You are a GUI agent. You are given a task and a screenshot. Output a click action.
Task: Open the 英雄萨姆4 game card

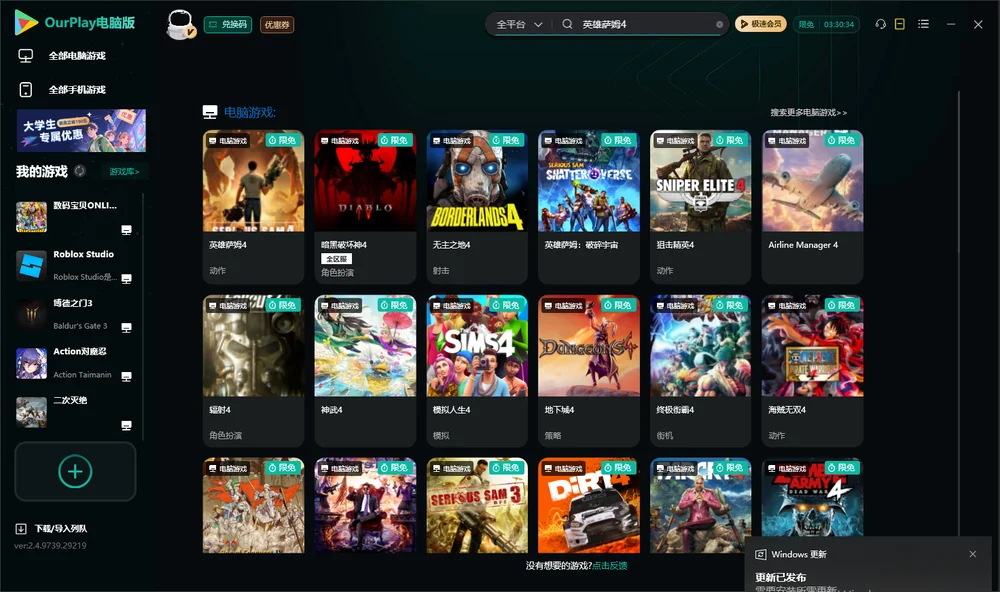point(253,207)
